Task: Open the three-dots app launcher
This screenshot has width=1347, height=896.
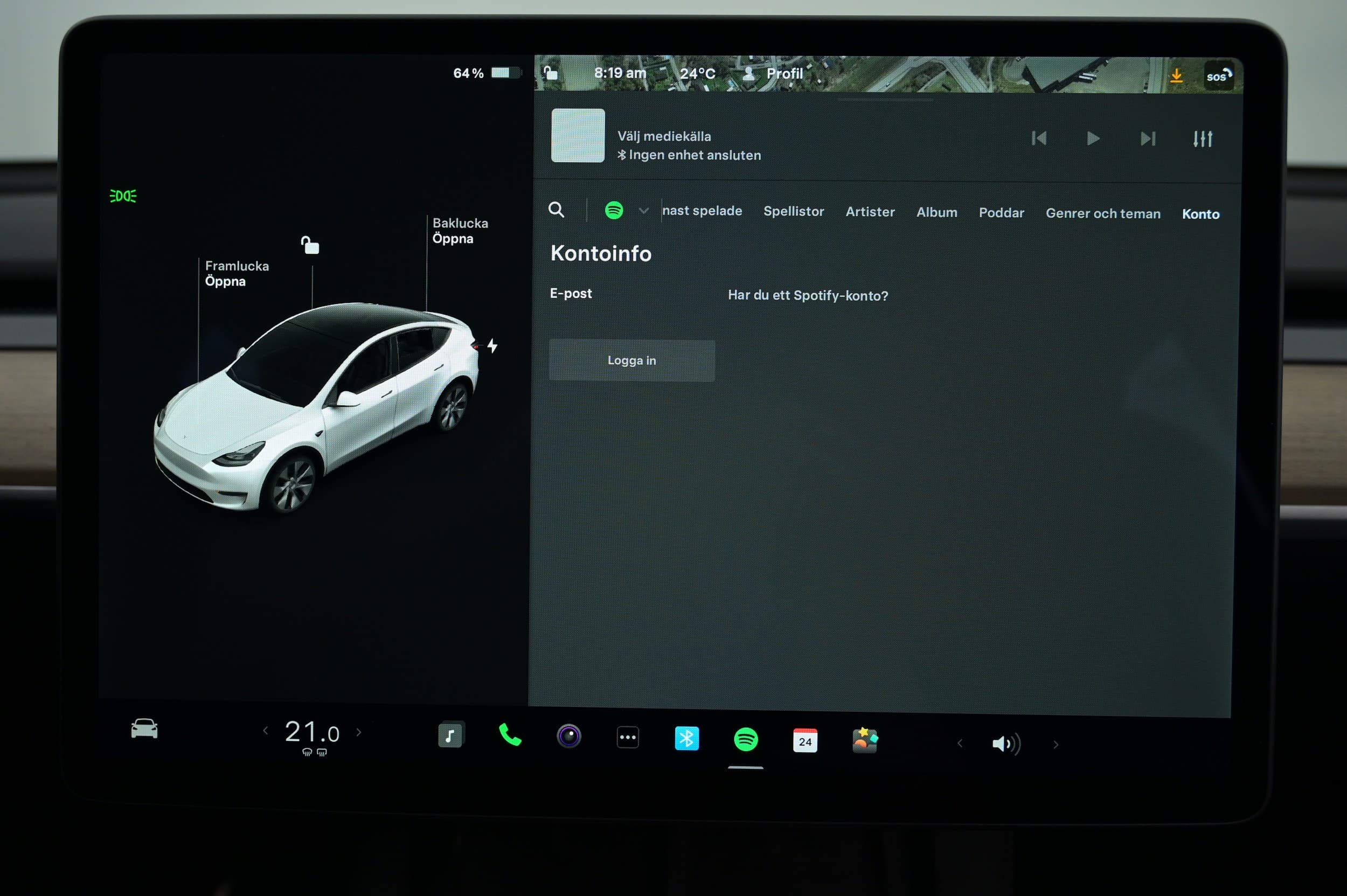Action: (628, 737)
